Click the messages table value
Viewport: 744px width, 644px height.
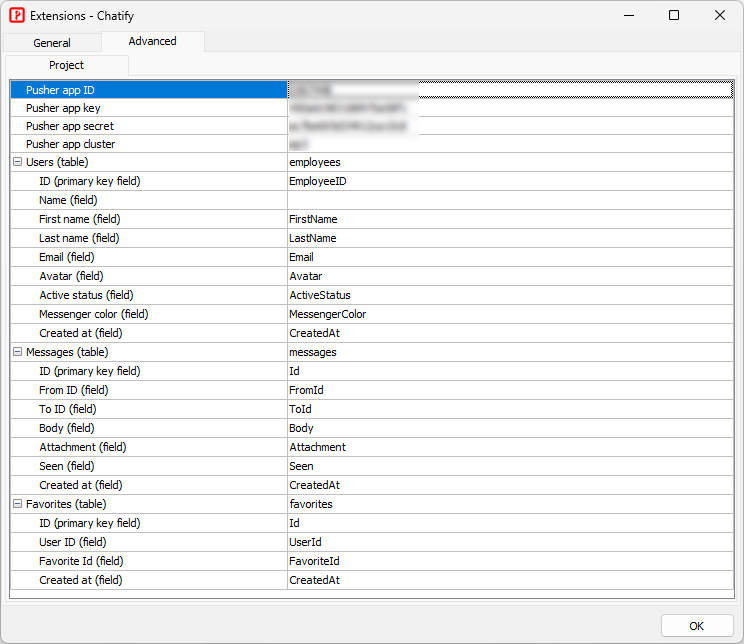pos(511,352)
